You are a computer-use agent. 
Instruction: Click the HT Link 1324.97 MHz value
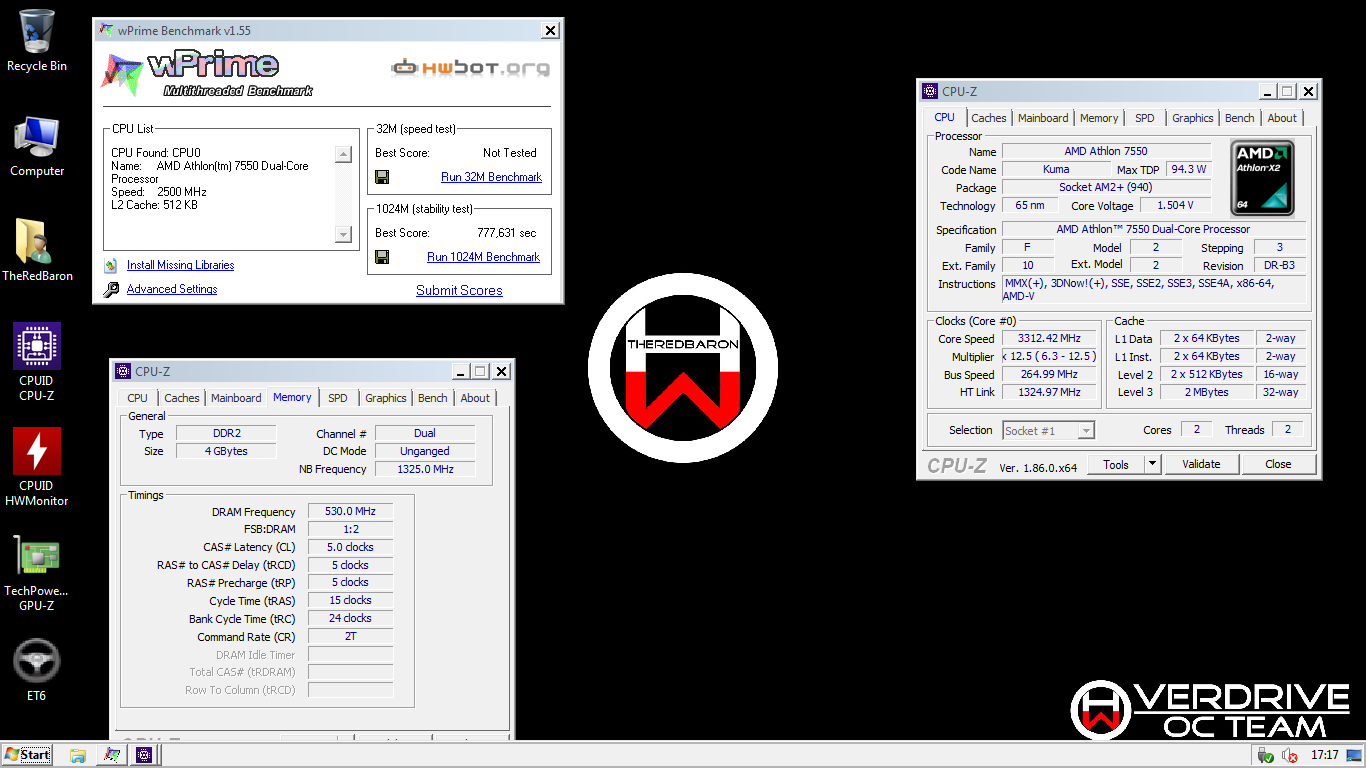1049,392
